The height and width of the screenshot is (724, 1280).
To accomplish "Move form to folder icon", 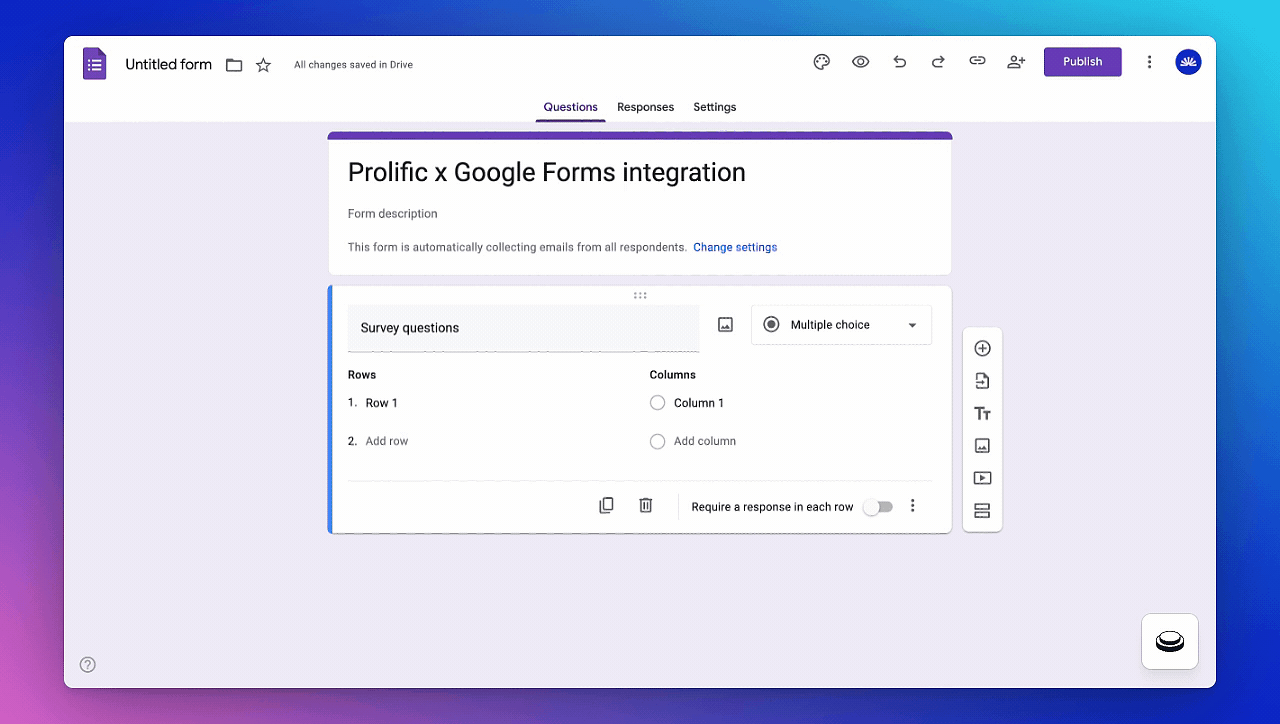I will click(x=234, y=65).
